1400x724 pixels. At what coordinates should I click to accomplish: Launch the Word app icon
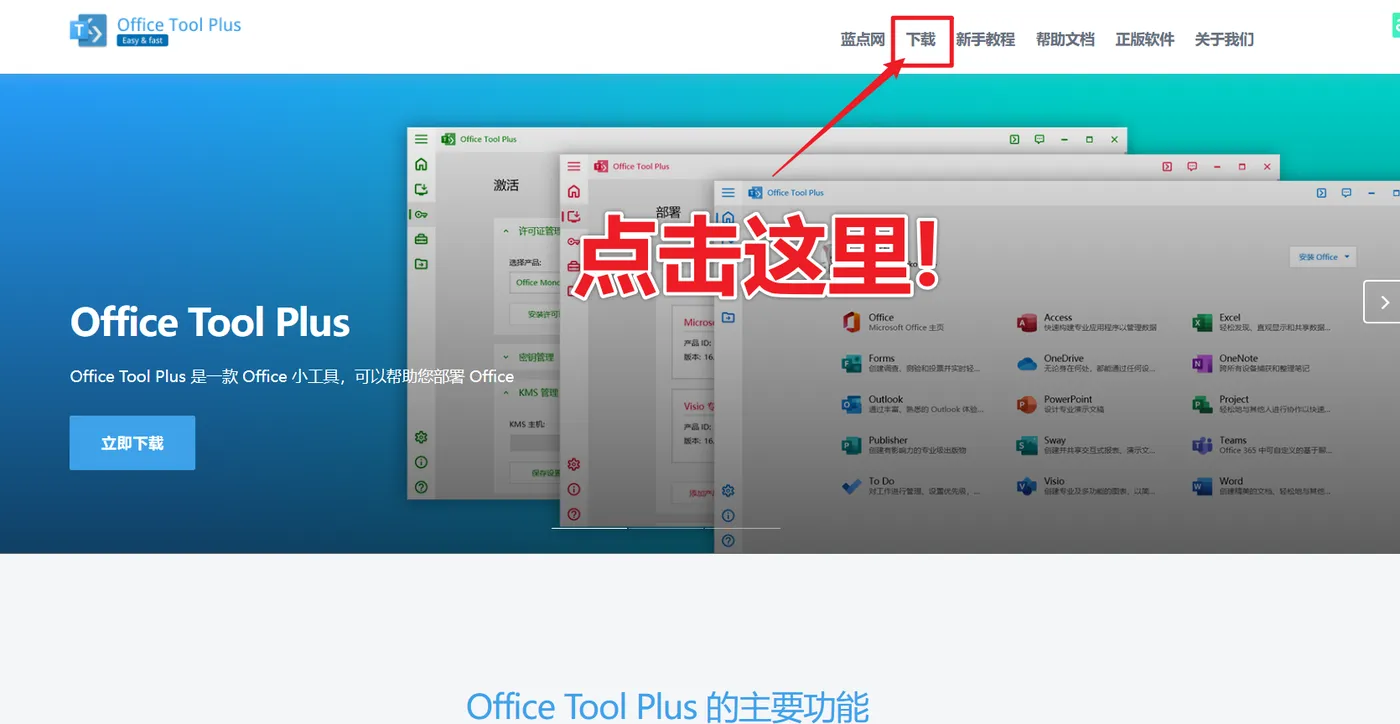(1202, 486)
